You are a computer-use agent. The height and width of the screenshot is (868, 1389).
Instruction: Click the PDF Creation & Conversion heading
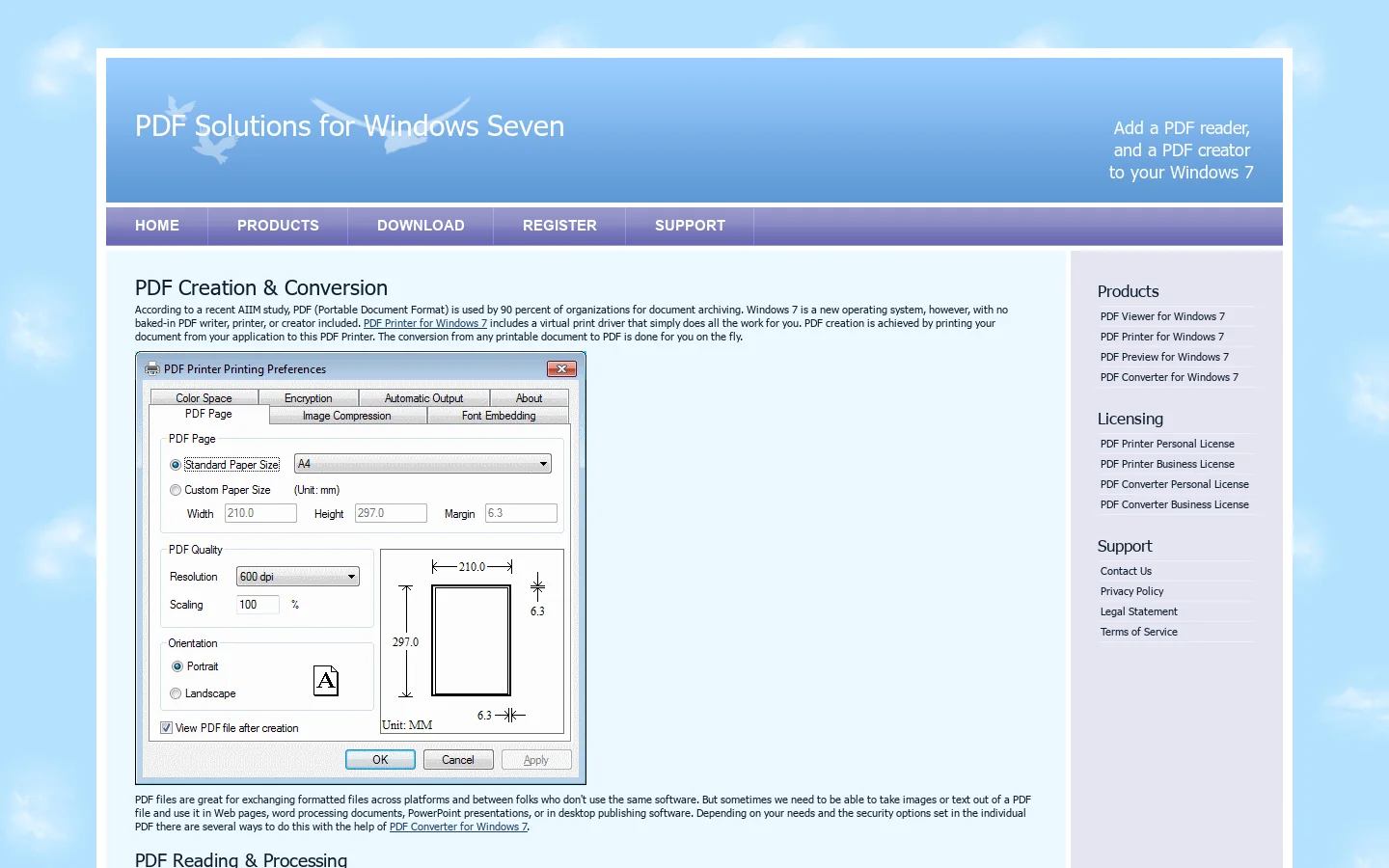pyautogui.click(x=261, y=287)
